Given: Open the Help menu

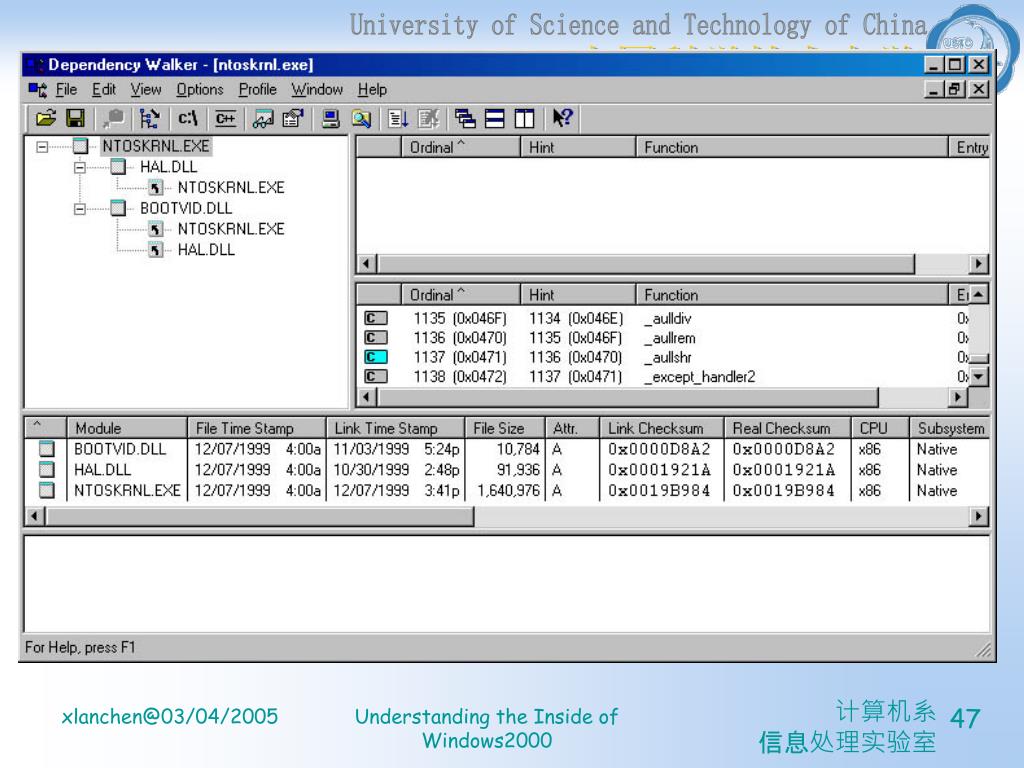Looking at the screenshot, I should pyautogui.click(x=372, y=89).
